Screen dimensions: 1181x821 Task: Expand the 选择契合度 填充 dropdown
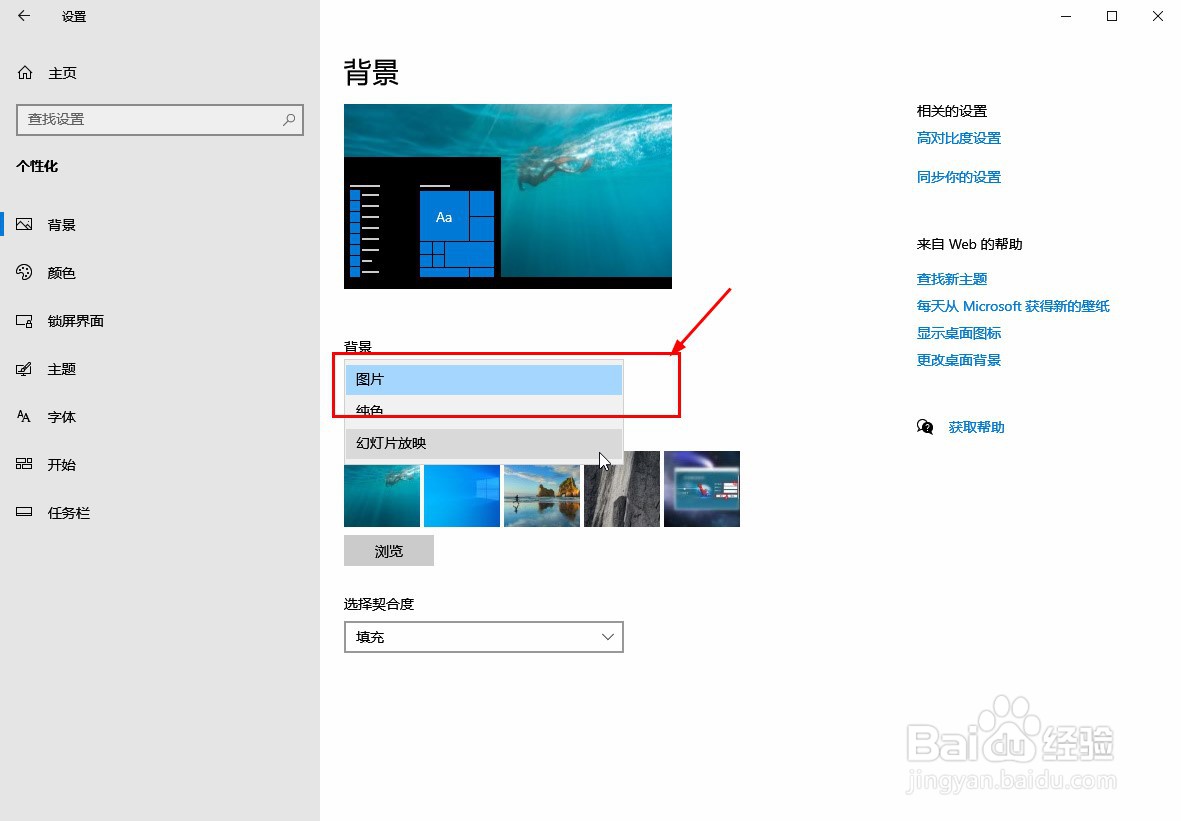pyautogui.click(x=484, y=637)
